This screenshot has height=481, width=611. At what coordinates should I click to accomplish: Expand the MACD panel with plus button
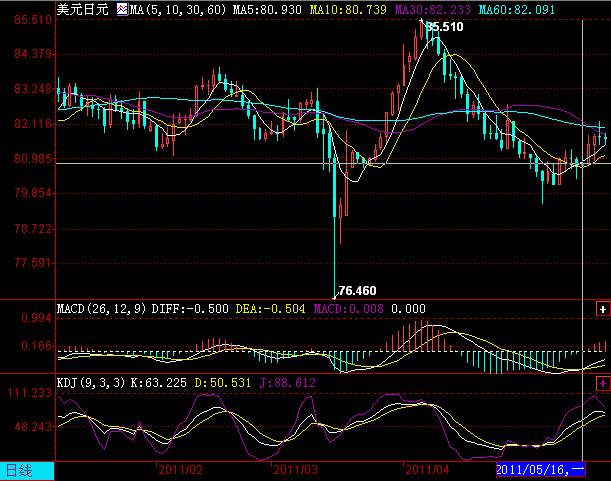(x=603, y=309)
